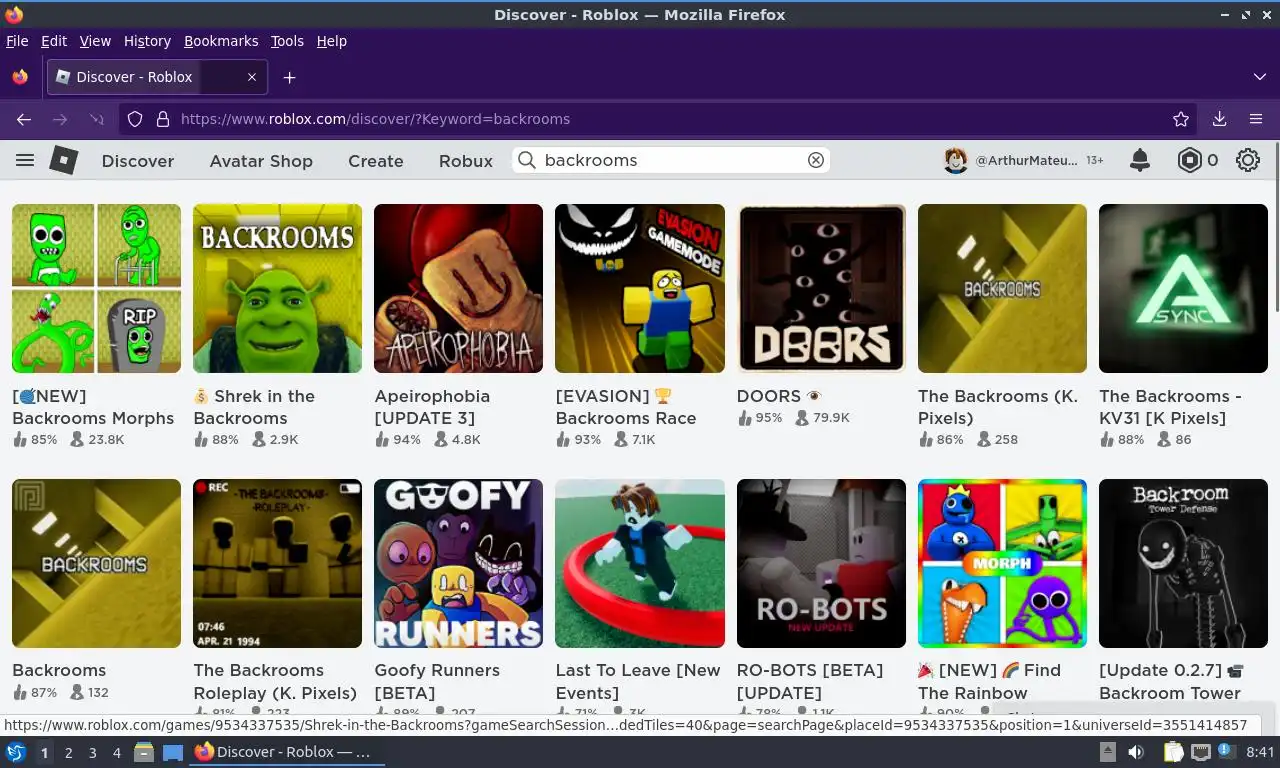Open the Create link
The image size is (1280, 768).
point(376,161)
